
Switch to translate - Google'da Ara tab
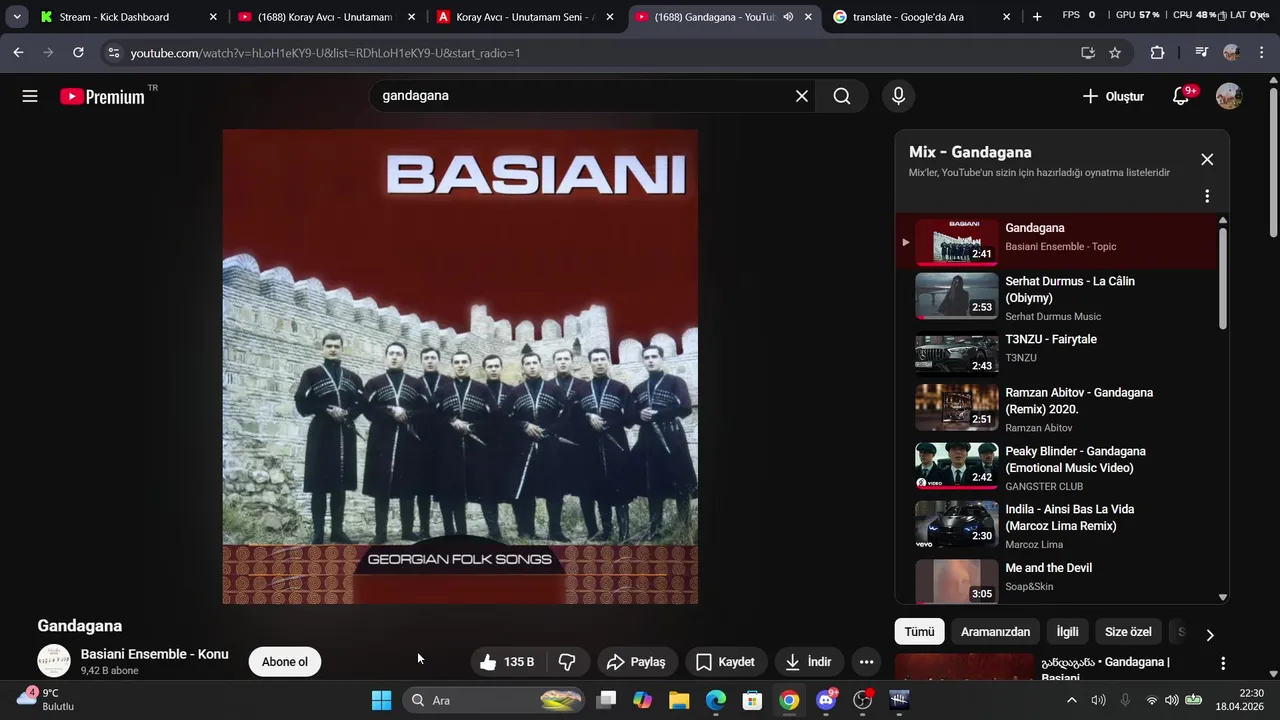coord(922,17)
